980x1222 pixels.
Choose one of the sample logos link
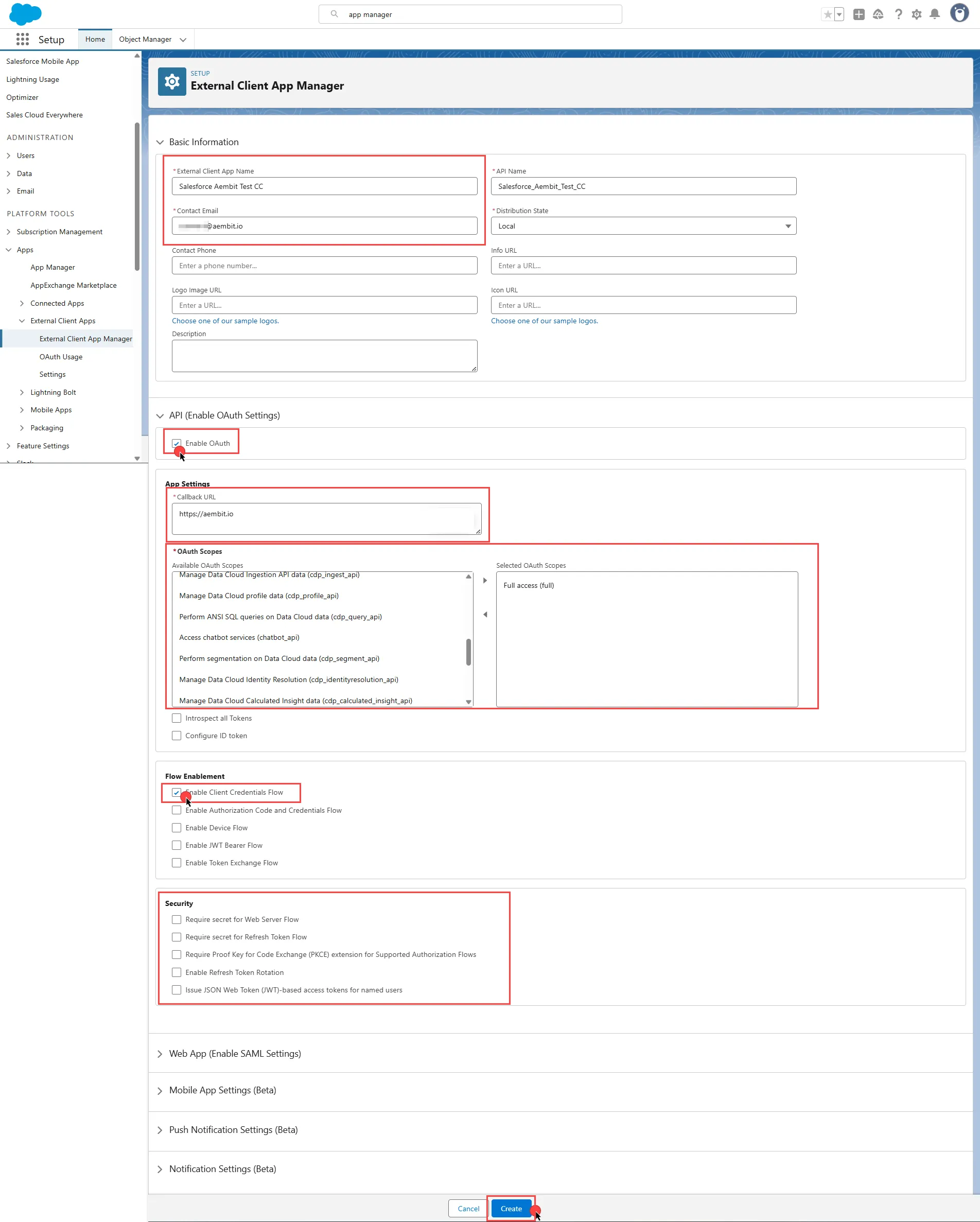(x=225, y=321)
